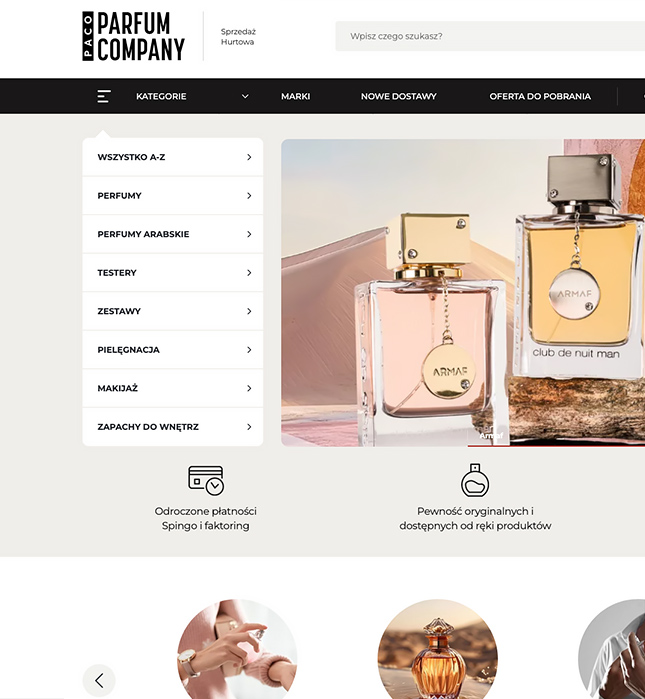Click the Paco Parfum Company logo
The height and width of the screenshot is (699, 645).
point(133,36)
